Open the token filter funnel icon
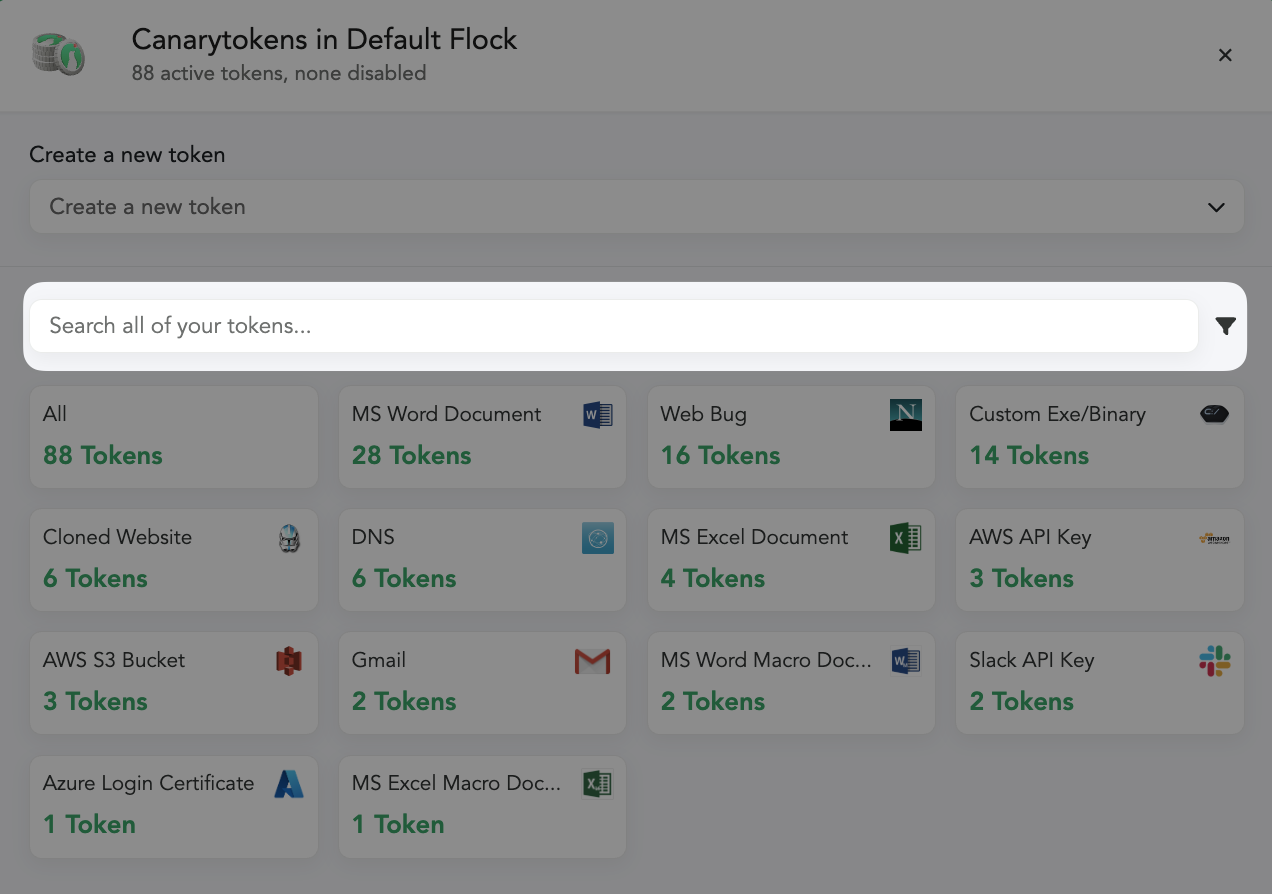 pyautogui.click(x=1225, y=326)
